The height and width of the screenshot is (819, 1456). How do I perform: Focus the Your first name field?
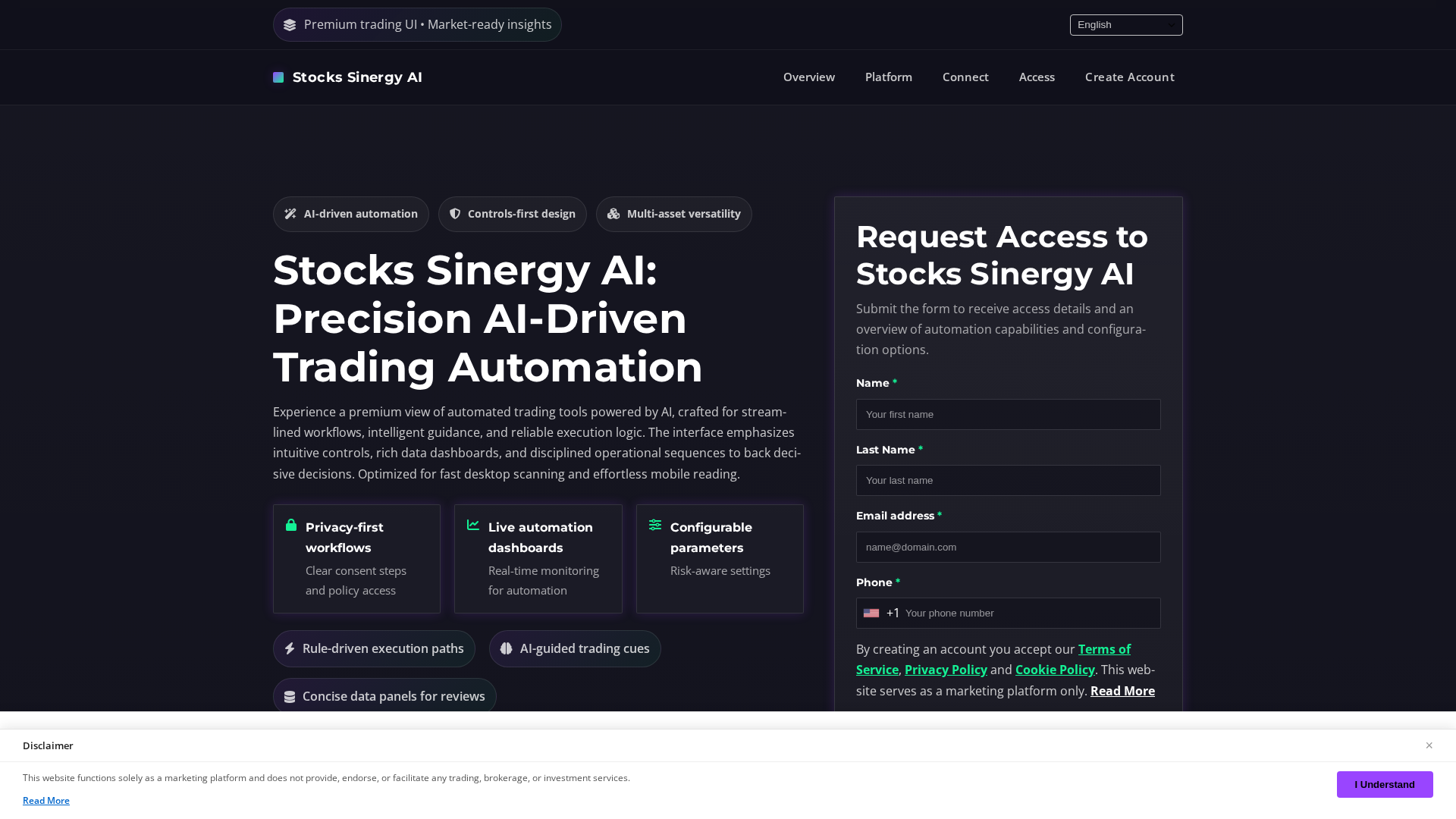(1009, 415)
